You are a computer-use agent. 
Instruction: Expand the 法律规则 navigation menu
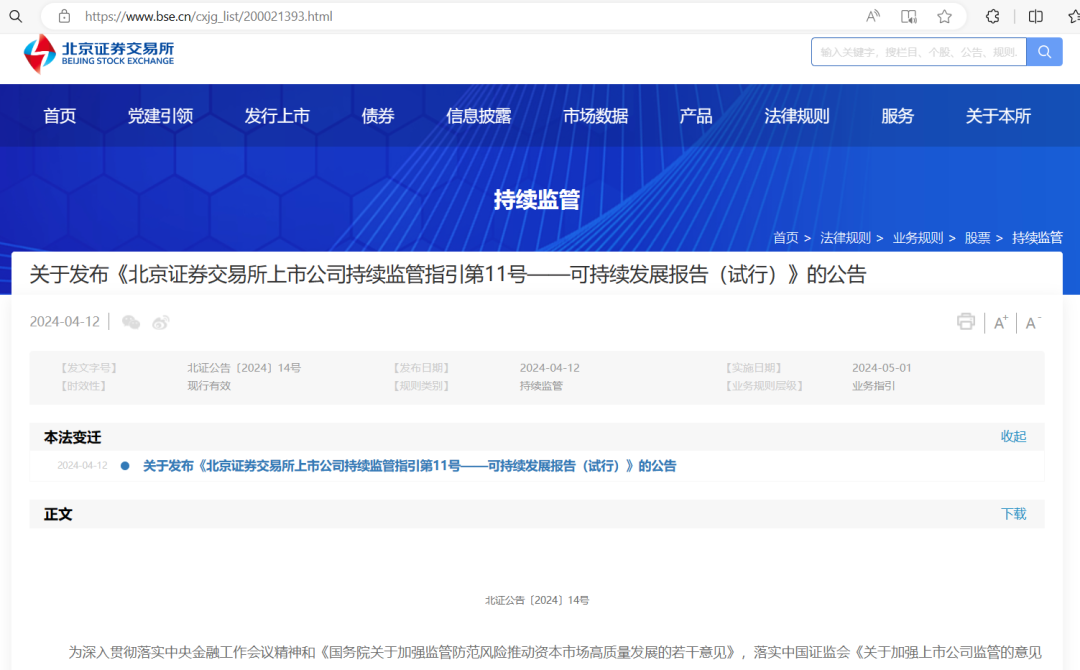(796, 115)
